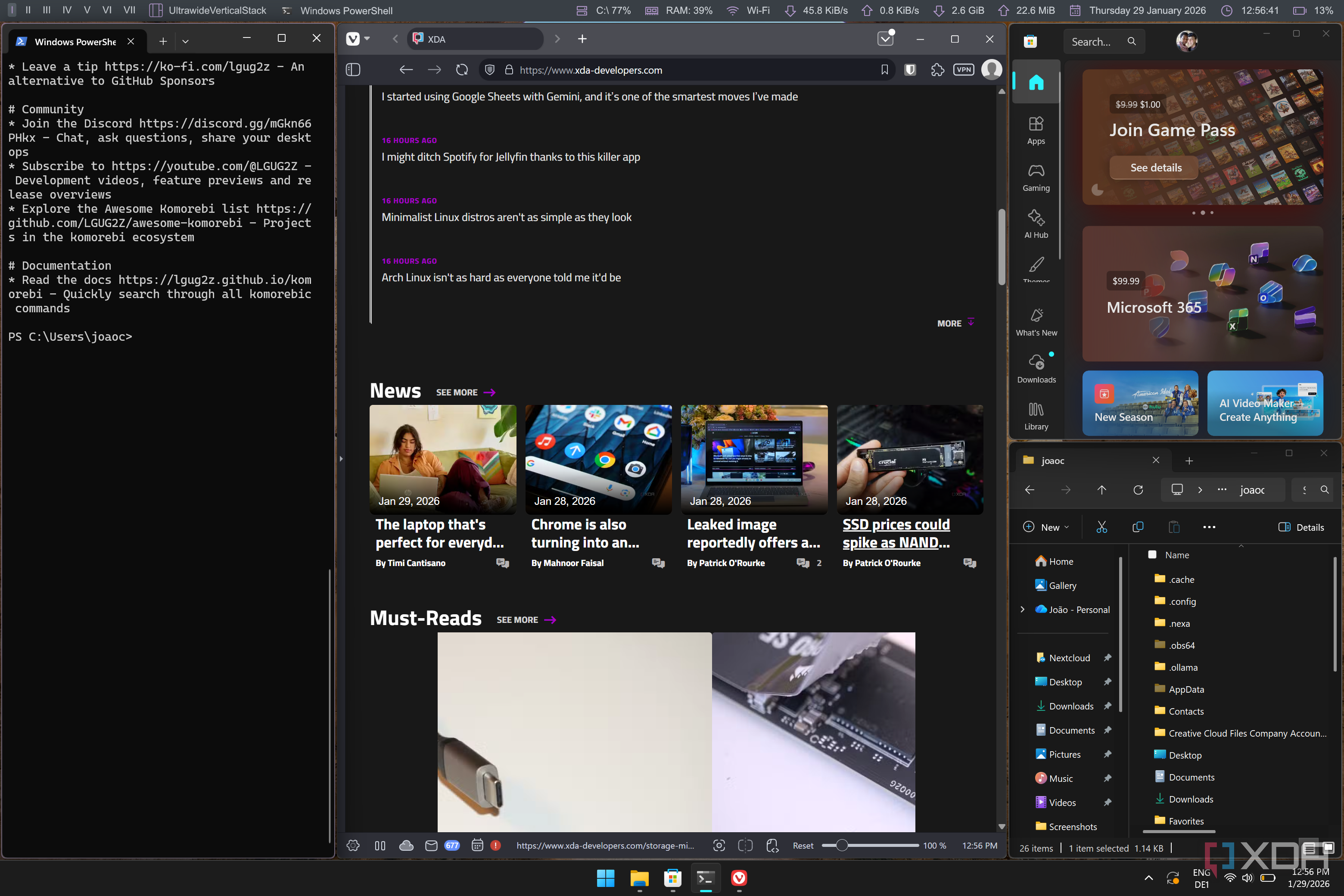Open Vivaldi settings gear in status bar
This screenshot has height=896, width=1344.
[352, 845]
